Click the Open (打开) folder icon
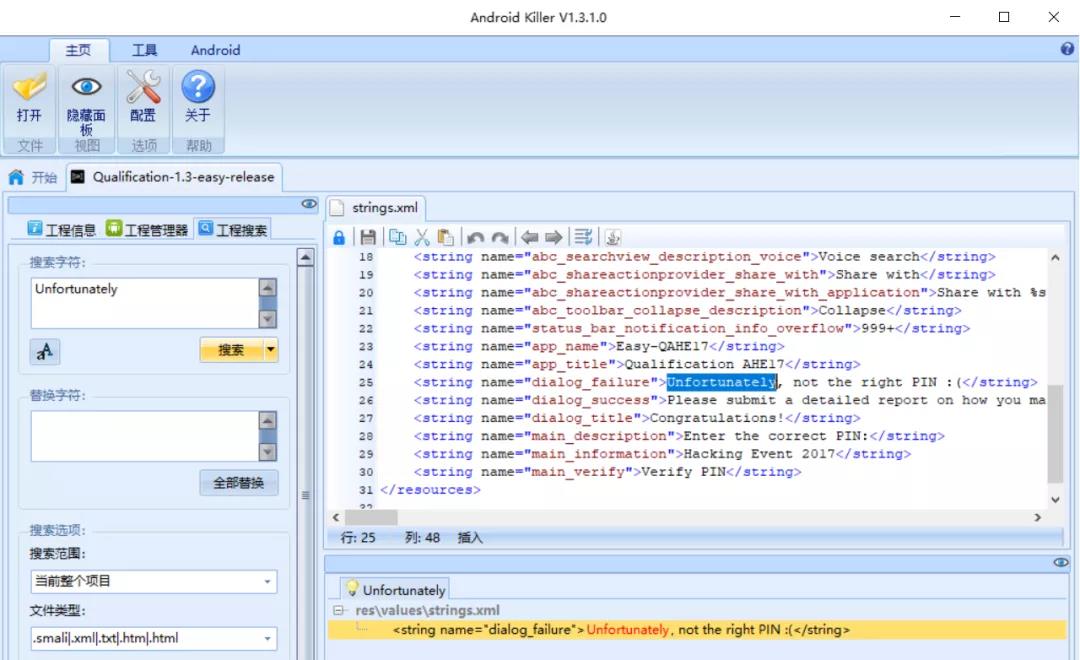 (29, 87)
